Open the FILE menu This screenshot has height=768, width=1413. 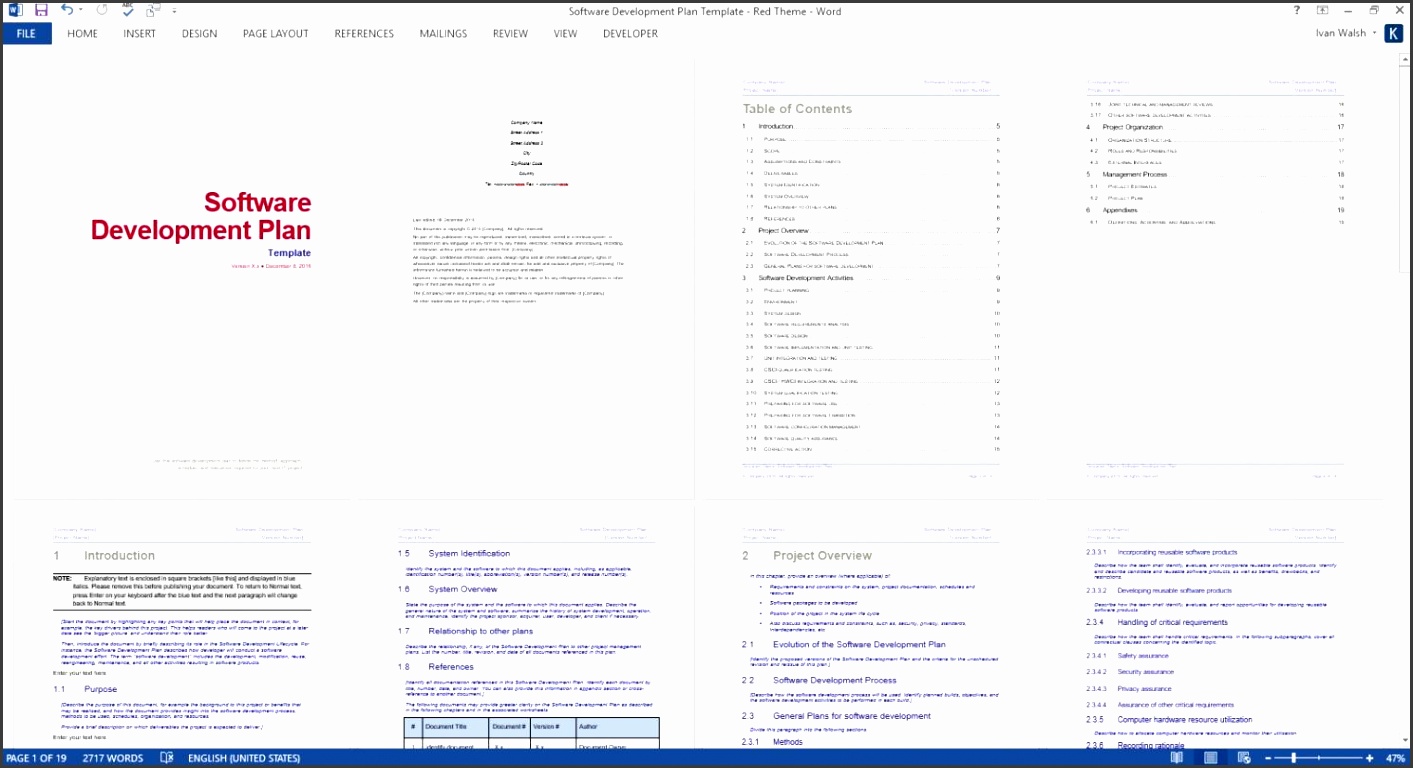pyautogui.click(x=26, y=33)
